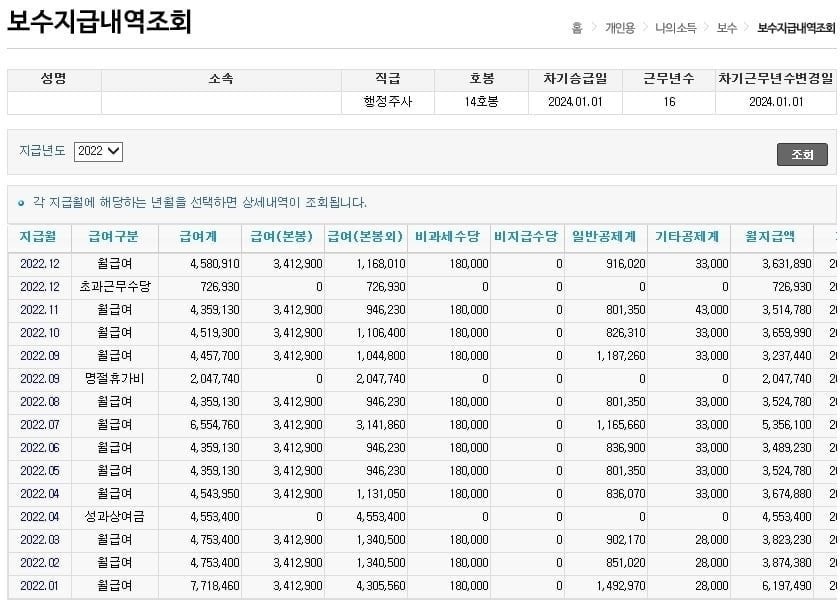Click the 일반공제계 column header

click(603, 237)
